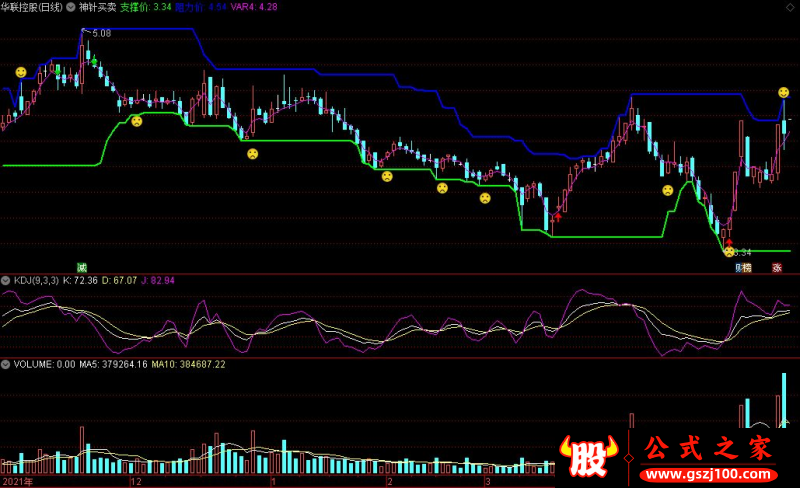
Task: Click the blue 财 marker
Action: [x=739, y=267]
